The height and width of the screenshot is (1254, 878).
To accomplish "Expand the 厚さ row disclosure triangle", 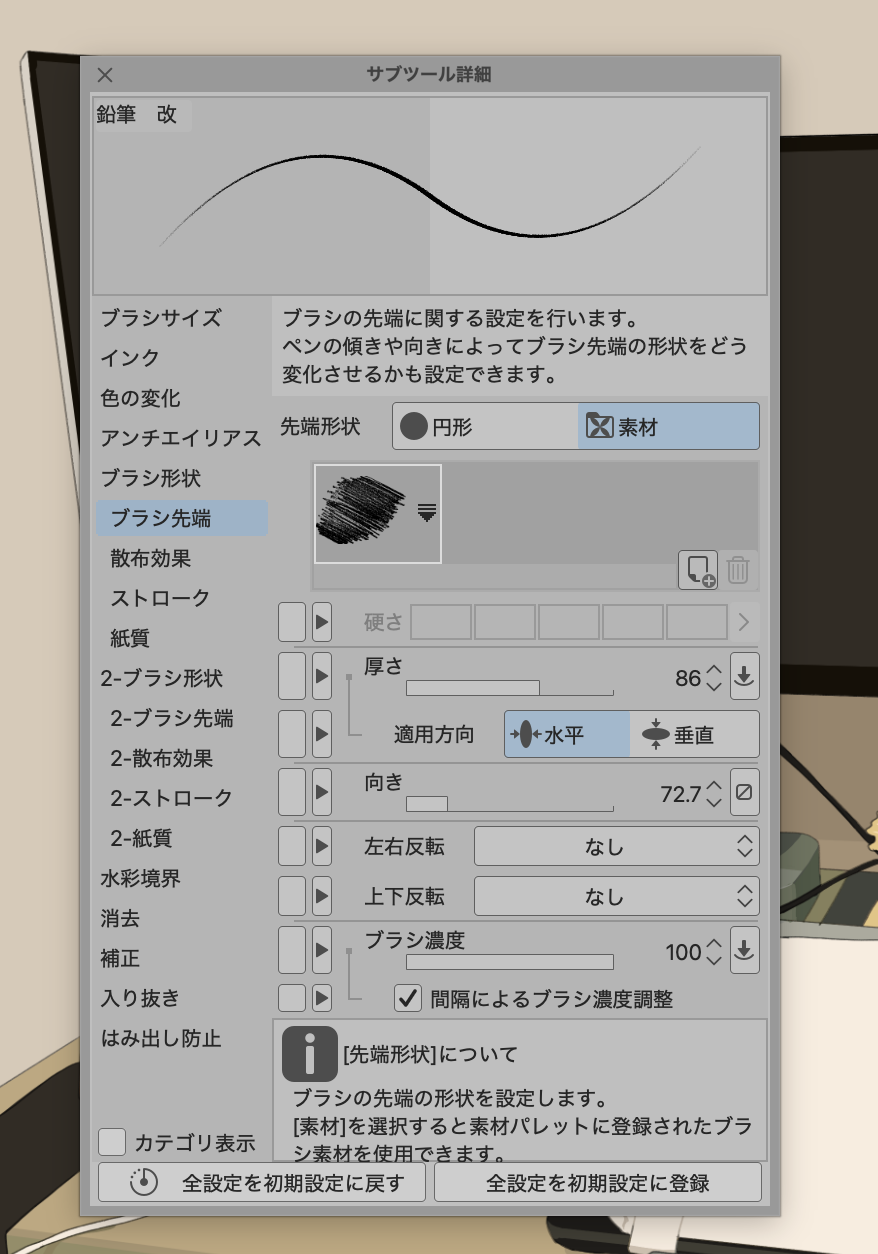I will 321,677.
